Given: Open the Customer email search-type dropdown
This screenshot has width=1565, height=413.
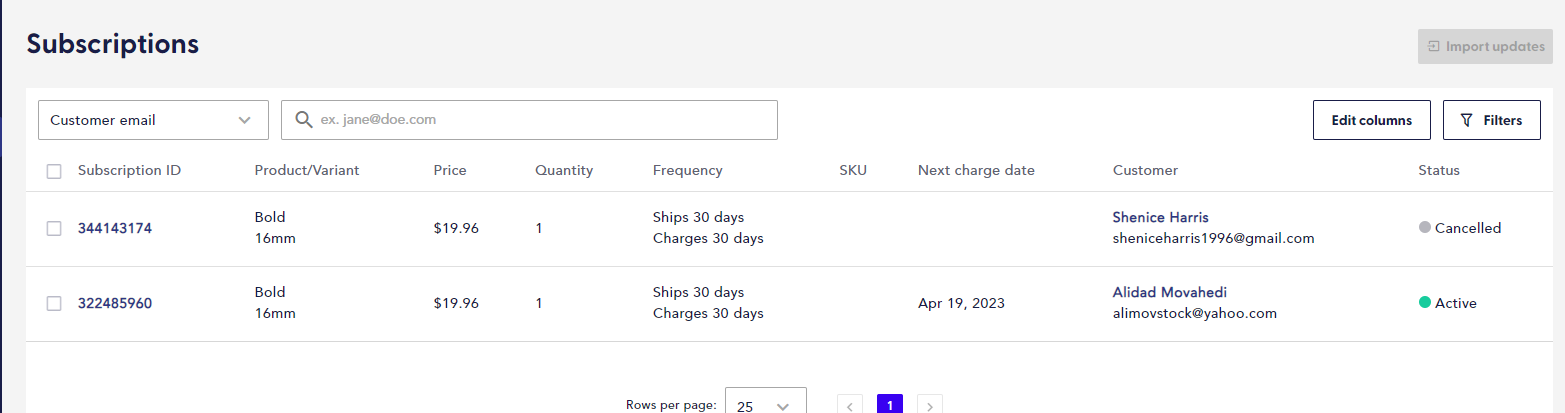Looking at the screenshot, I should click(153, 120).
